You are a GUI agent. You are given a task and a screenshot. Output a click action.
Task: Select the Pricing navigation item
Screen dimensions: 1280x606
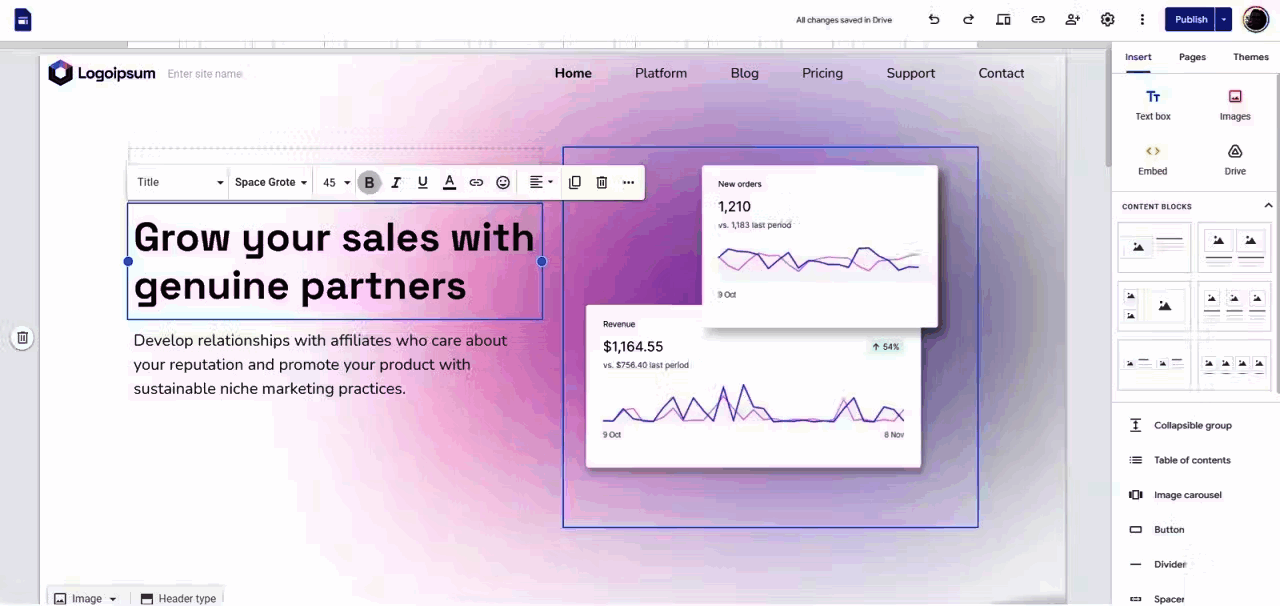coord(822,73)
